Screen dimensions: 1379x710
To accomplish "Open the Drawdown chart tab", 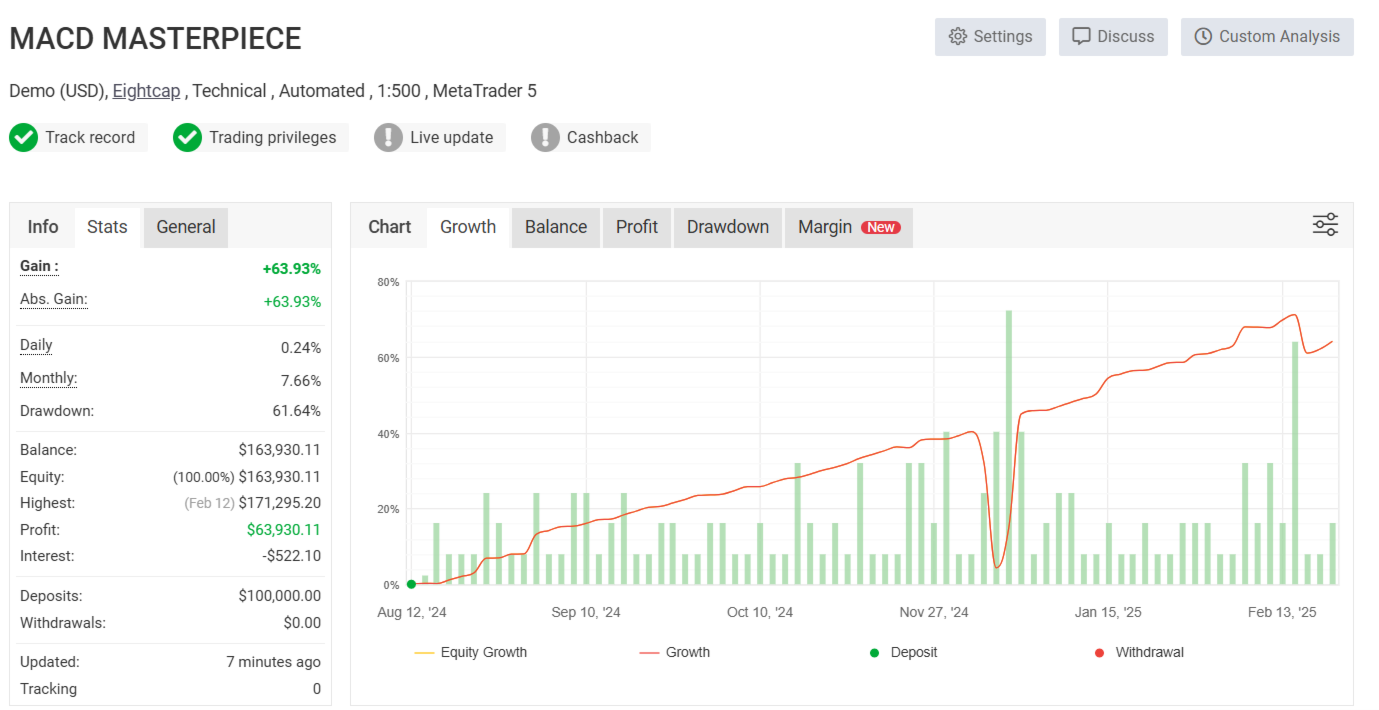I will 727,227.
